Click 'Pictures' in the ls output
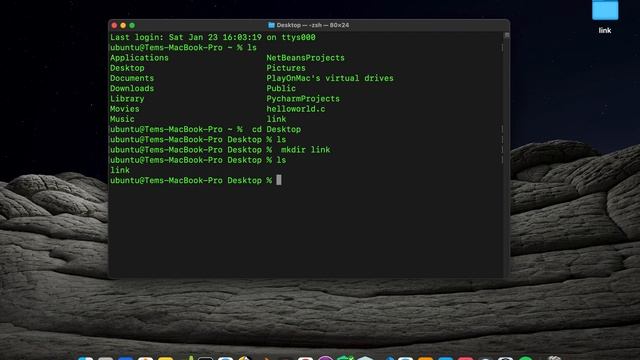The height and width of the screenshot is (360, 640). (286, 68)
